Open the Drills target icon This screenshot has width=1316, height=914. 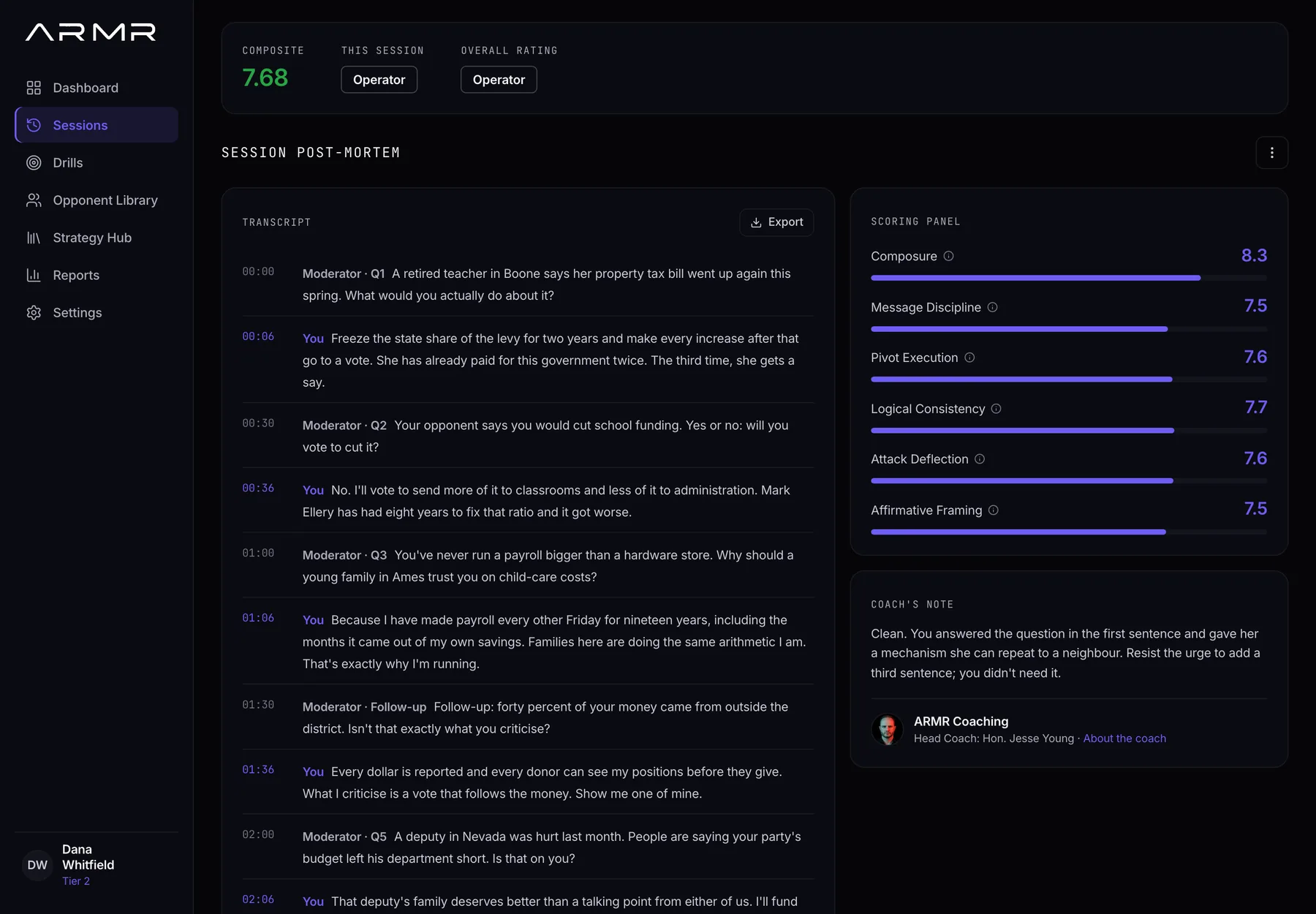point(34,162)
